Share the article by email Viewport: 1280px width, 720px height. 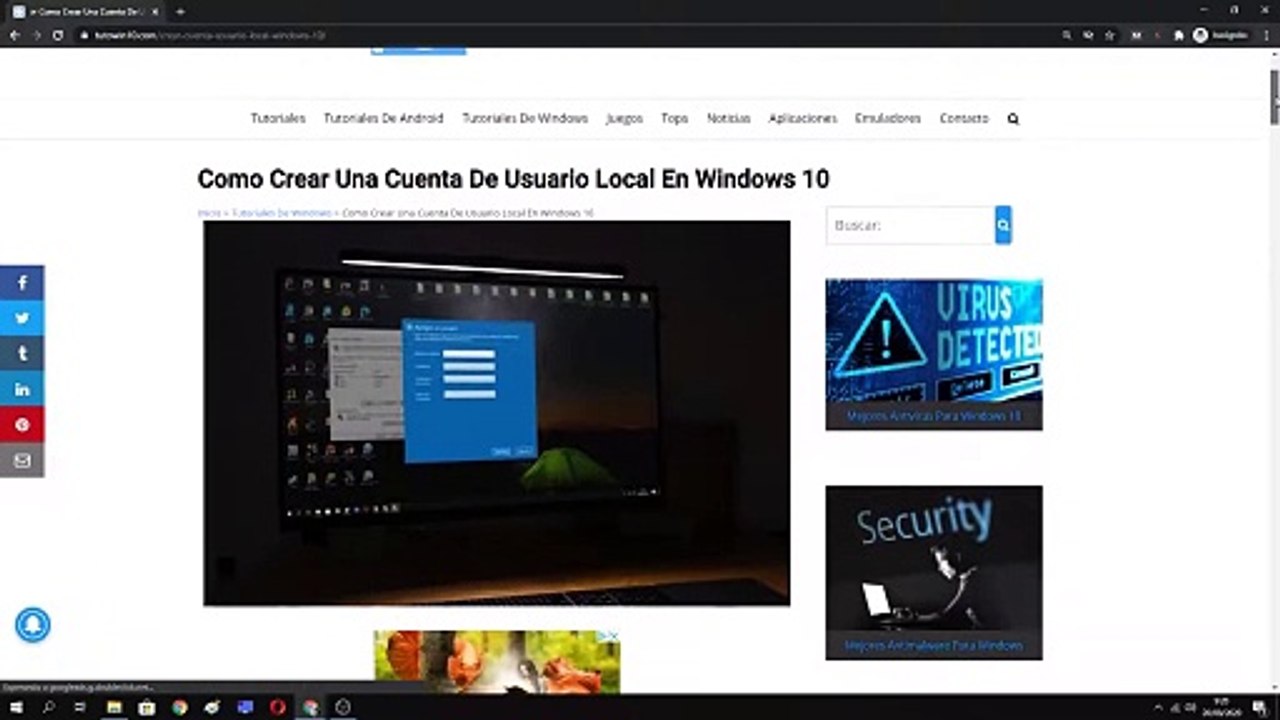[22, 460]
